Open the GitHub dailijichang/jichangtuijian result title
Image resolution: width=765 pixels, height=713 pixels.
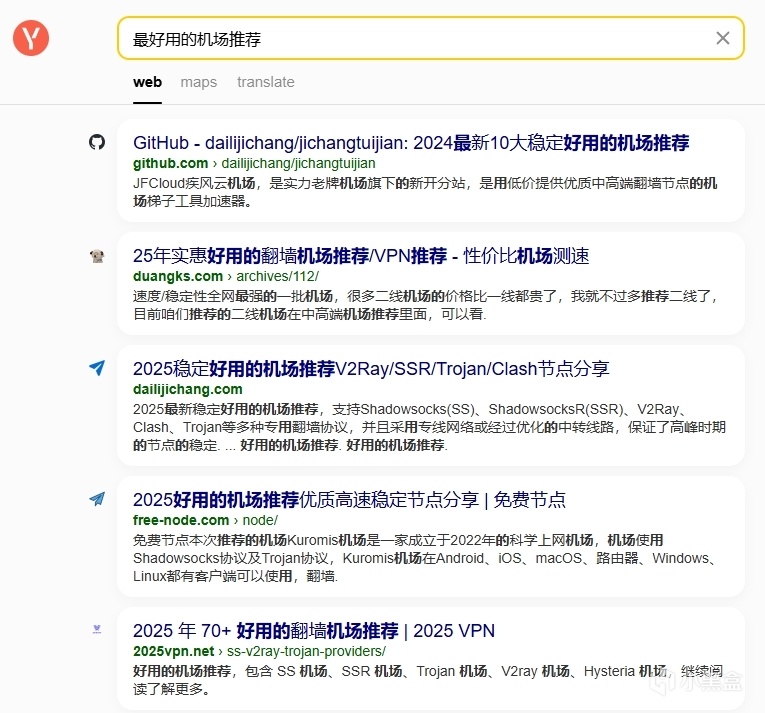click(411, 143)
